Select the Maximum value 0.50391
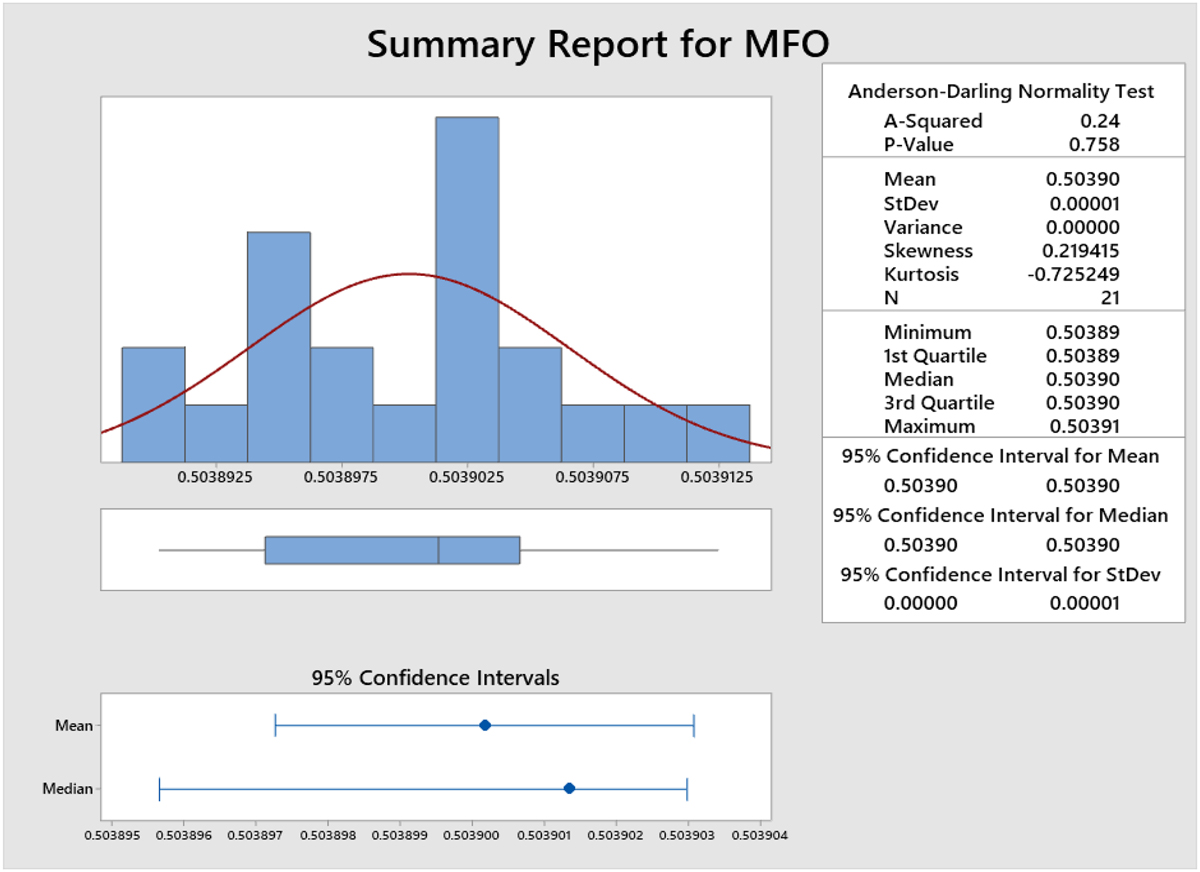This screenshot has height=872, width=1200. tap(1084, 427)
